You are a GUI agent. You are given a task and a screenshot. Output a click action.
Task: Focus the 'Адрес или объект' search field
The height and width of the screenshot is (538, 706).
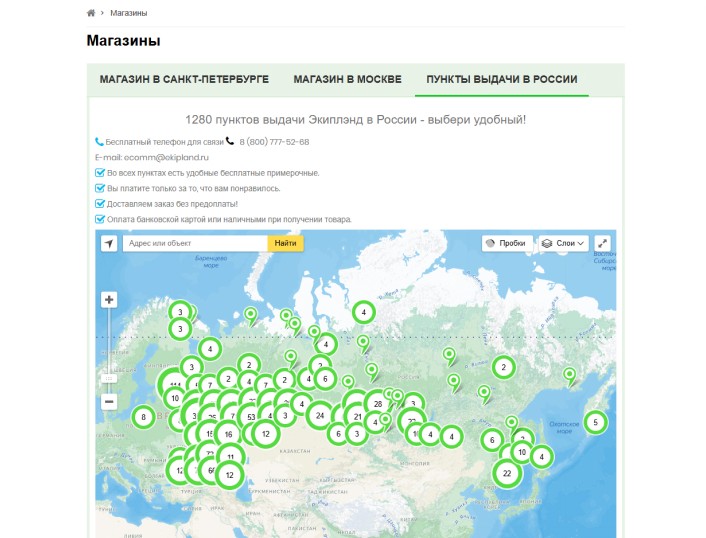pyautogui.click(x=195, y=243)
